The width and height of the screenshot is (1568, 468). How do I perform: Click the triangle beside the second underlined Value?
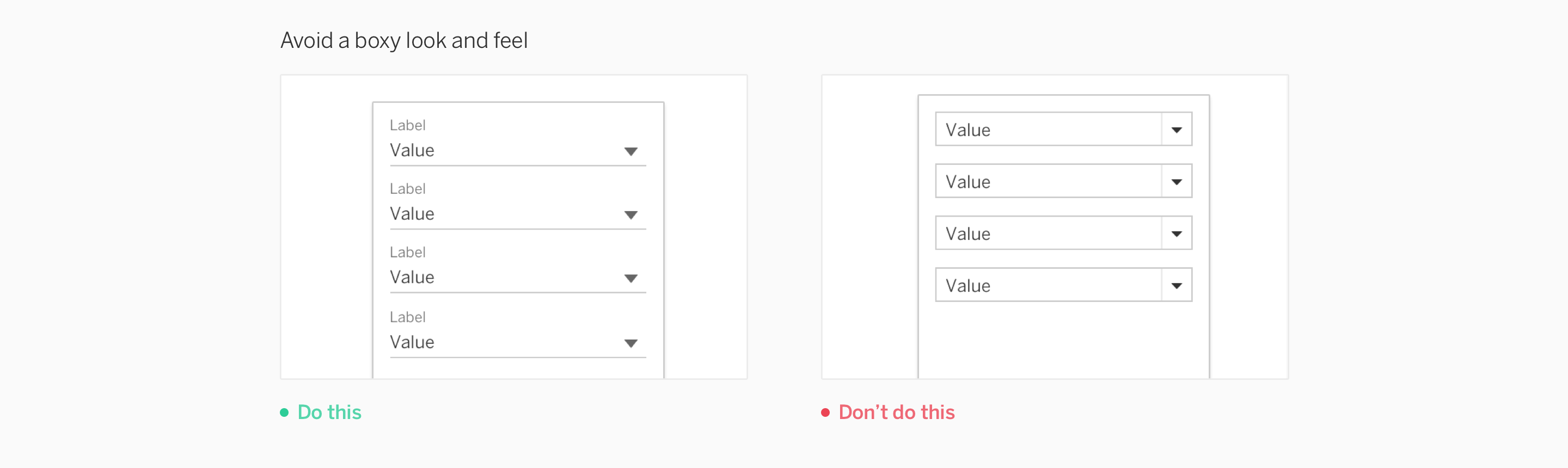631,214
